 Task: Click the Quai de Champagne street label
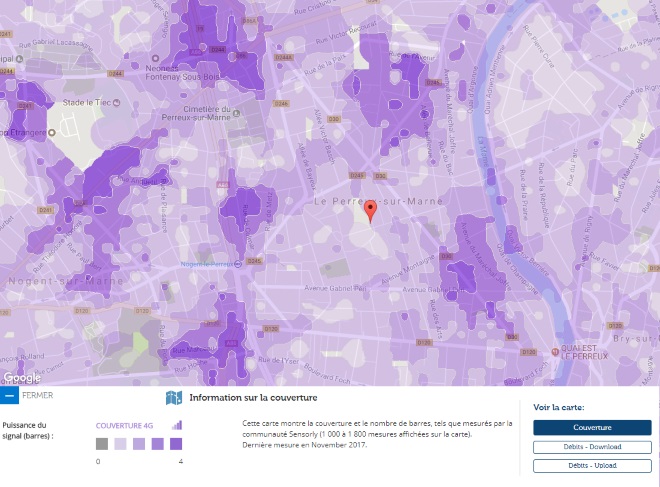[517, 269]
